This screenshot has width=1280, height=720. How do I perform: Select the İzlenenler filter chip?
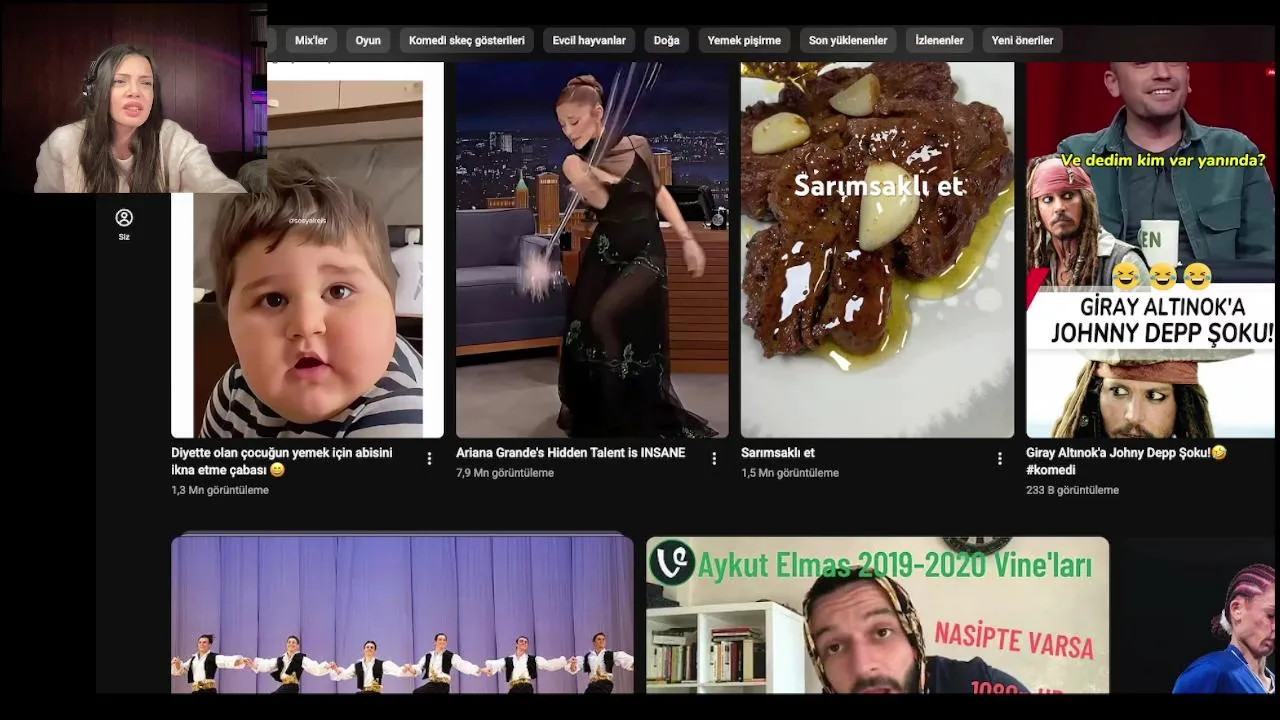coord(939,40)
